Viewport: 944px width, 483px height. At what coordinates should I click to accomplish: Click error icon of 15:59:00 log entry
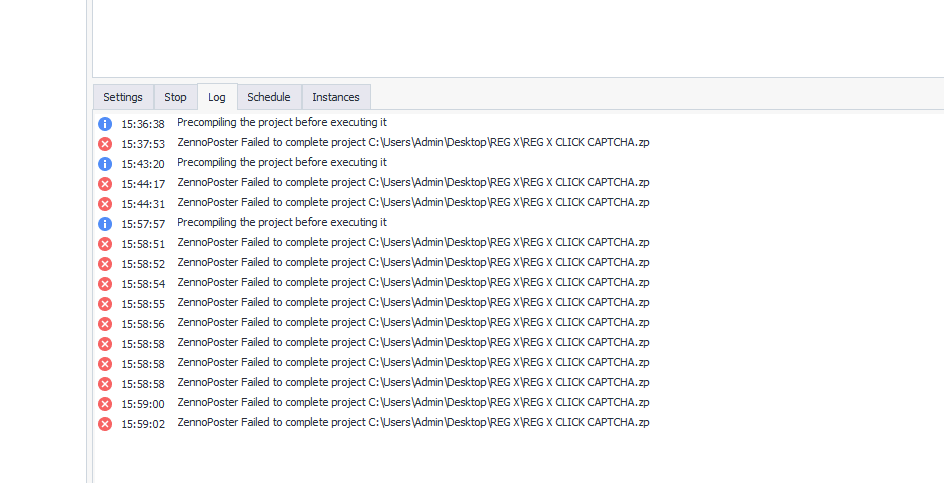pyautogui.click(x=105, y=404)
